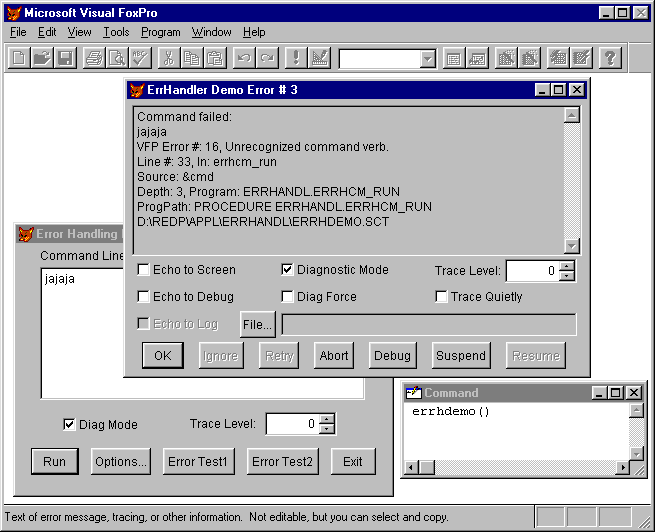Click the Report Wizard toolbar icon
This screenshot has width=655, height=532.
pyautogui.click(x=529, y=58)
